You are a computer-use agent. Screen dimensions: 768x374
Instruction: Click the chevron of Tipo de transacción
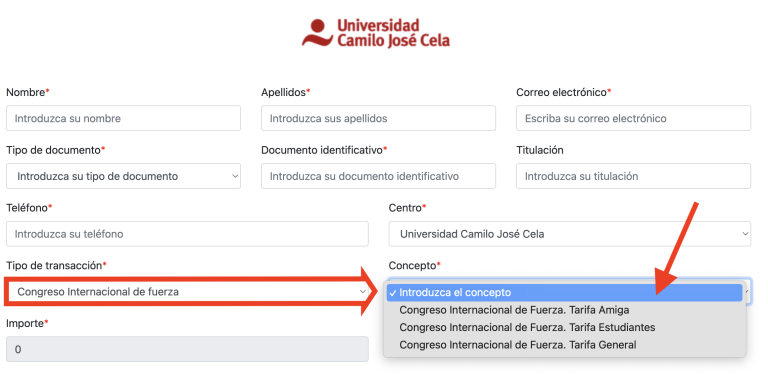tap(362, 292)
